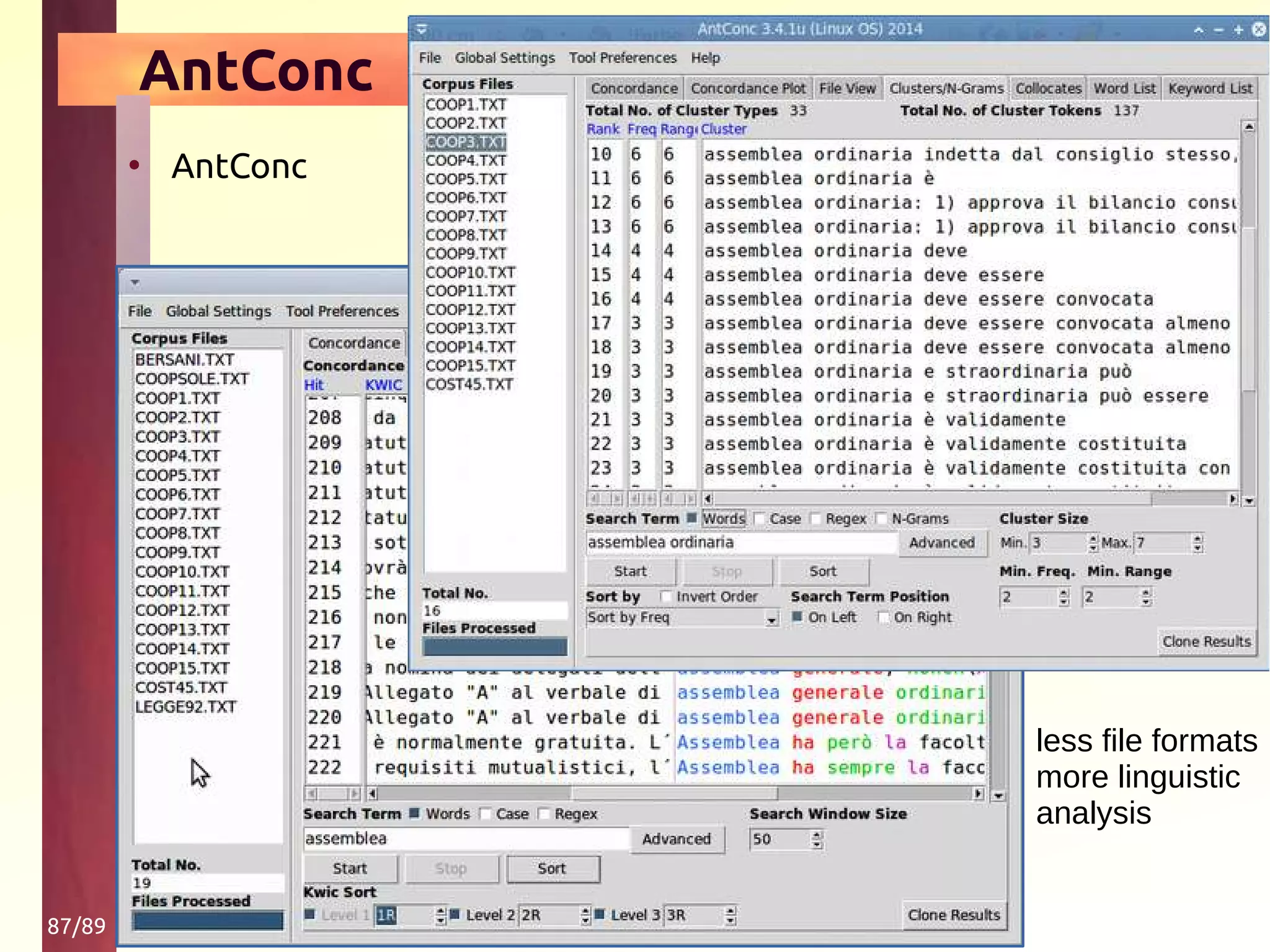Viewport: 1270px width, 952px height.
Task: Click the right arrow of the KWIC horizontal scrollbar in the back window
Action: click(x=979, y=793)
